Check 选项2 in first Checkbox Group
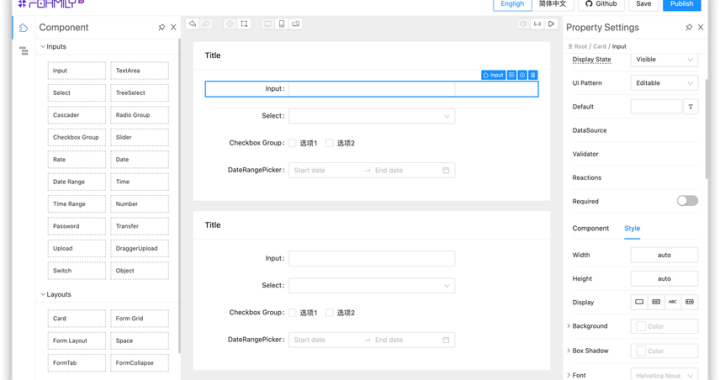720x380 pixels. pos(329,143)
